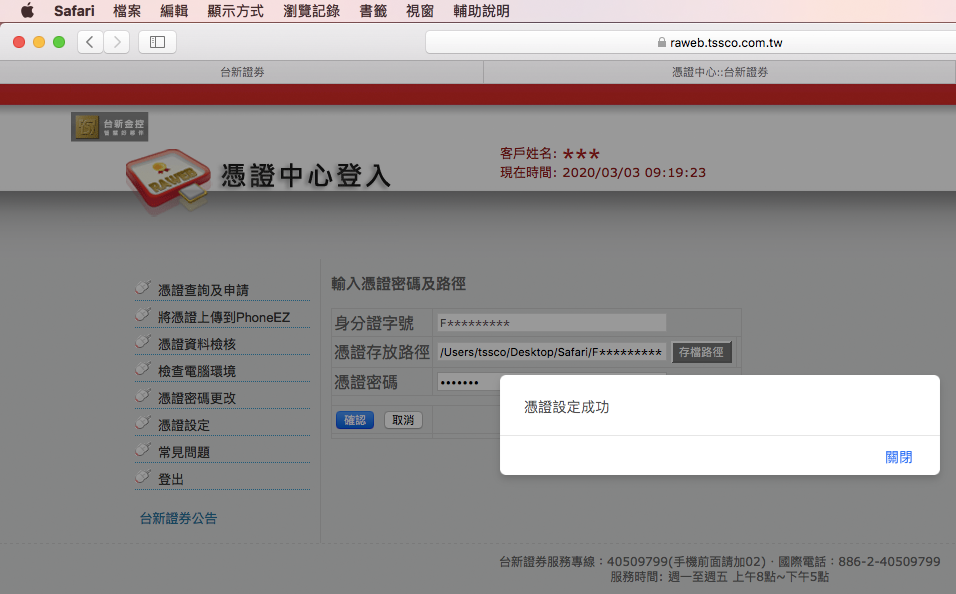The height and width of the screenshot is (594, 956).
Task: Click the 身分證字號 input field
Action: [x=552, y=323]
